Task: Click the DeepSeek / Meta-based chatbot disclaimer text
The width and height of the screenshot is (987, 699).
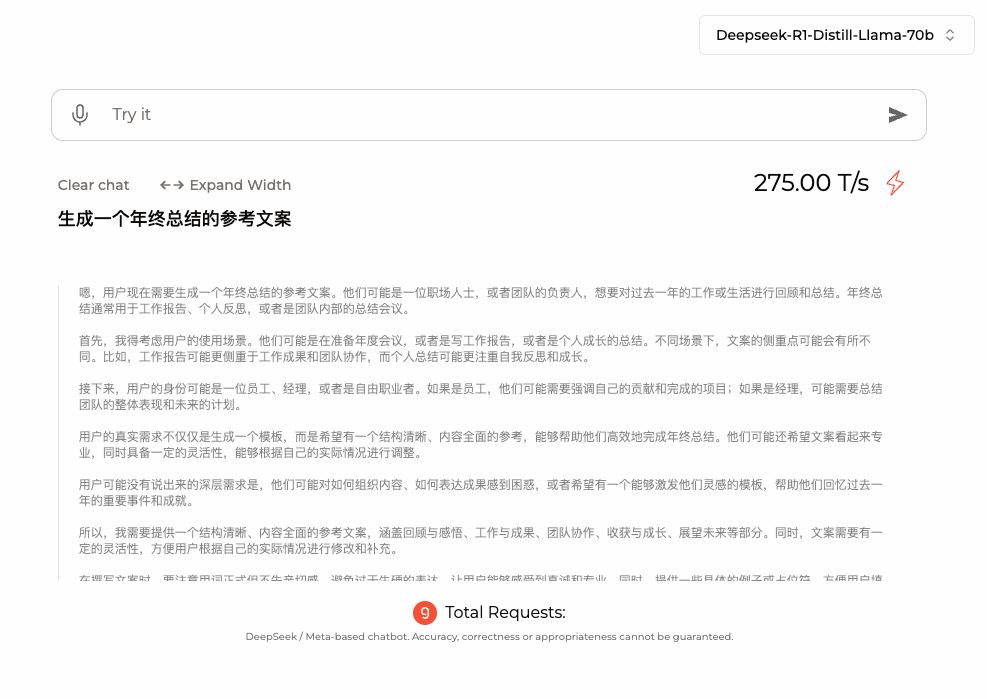Action: click(489, 637)
